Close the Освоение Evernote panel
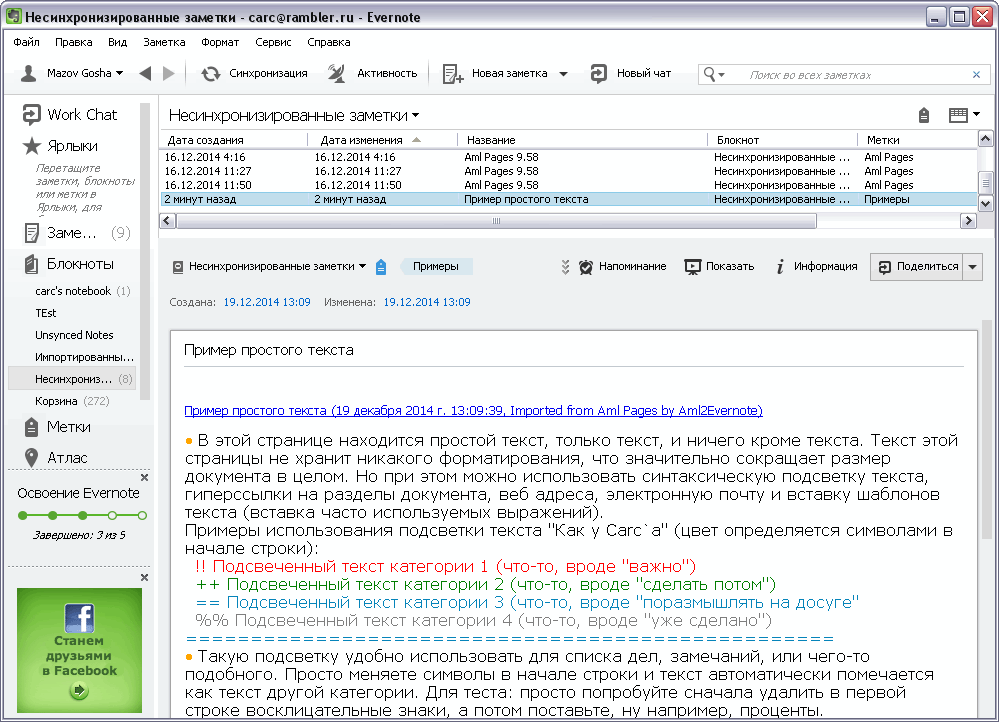Image resolution: width=999 pixels, height=722 pixels. coord(145,477)
